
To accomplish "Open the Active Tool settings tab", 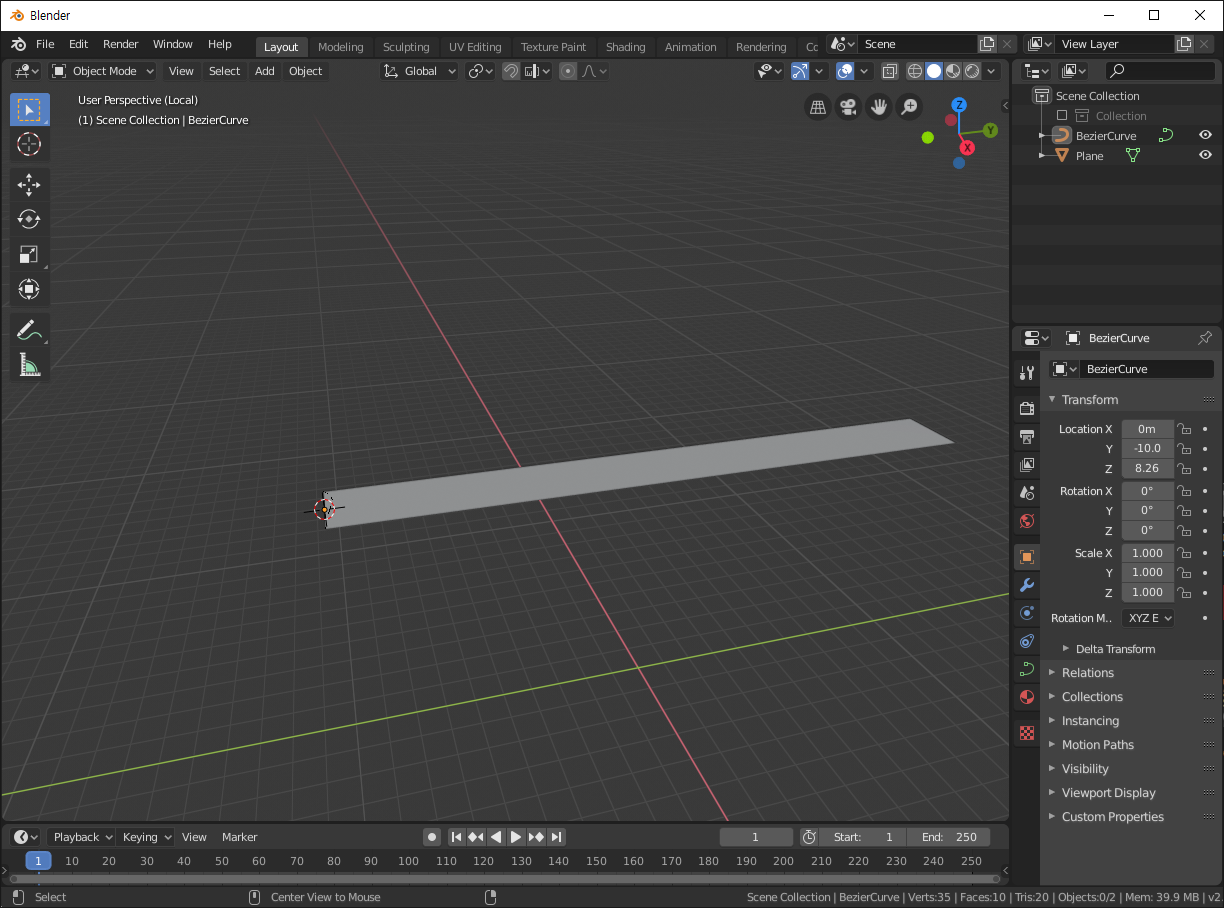I will (x=1027, y=372).
